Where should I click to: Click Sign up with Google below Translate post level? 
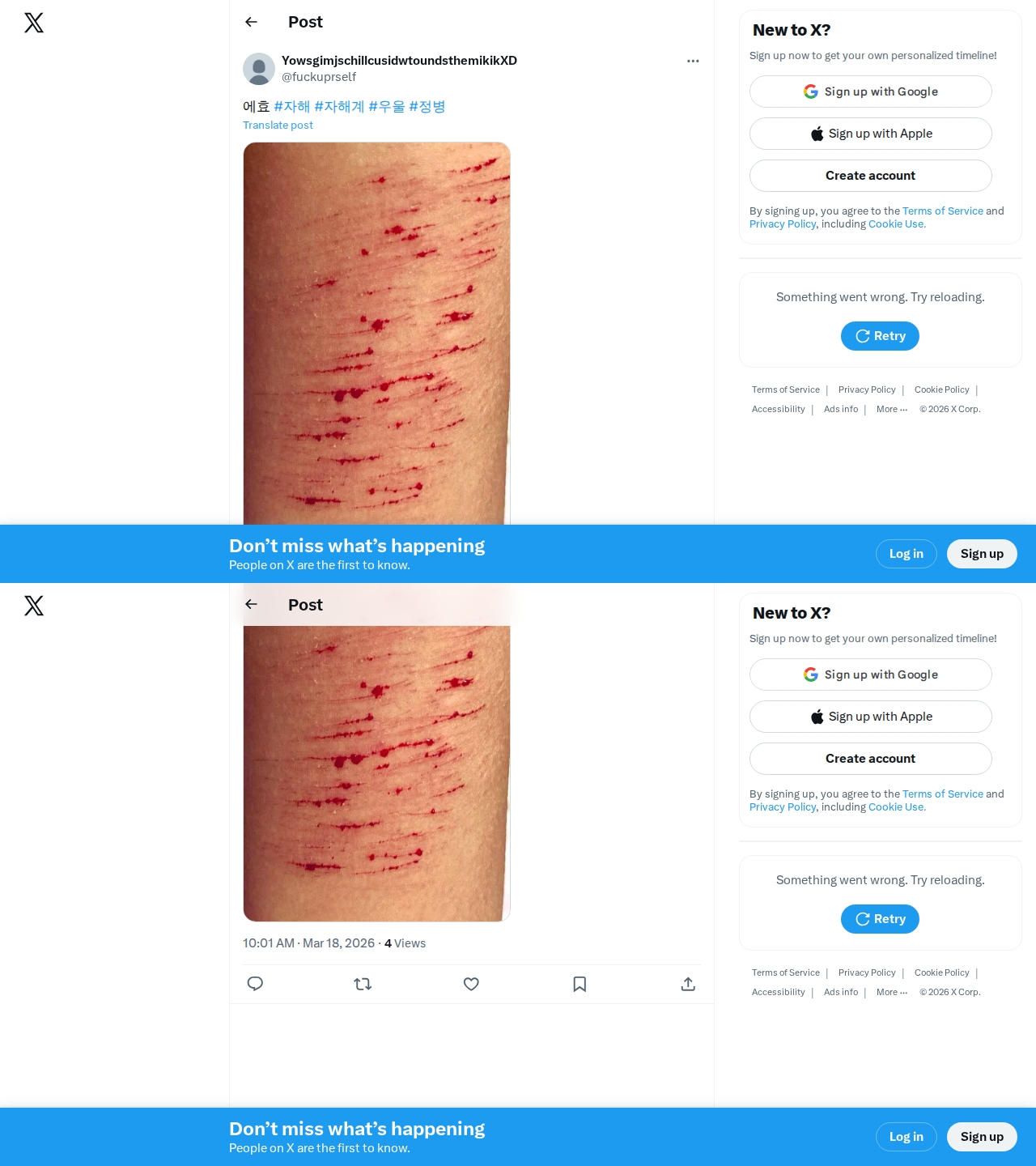point(871,674)
